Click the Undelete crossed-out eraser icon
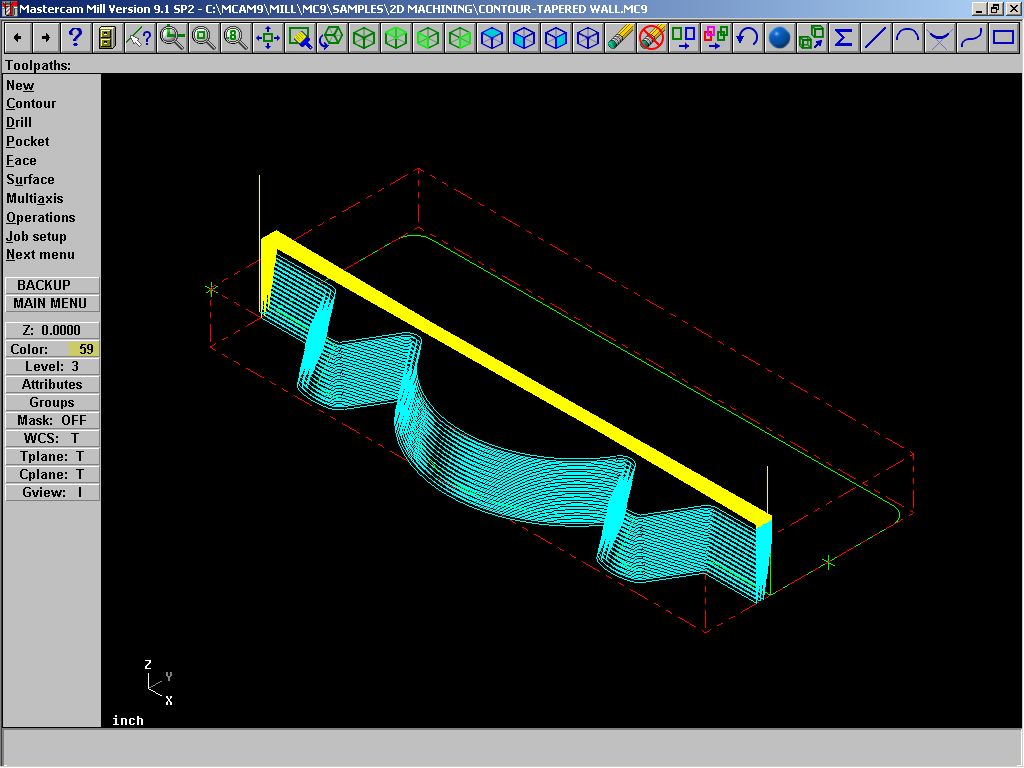This screenshot has height=768, width=1024. 652,38
